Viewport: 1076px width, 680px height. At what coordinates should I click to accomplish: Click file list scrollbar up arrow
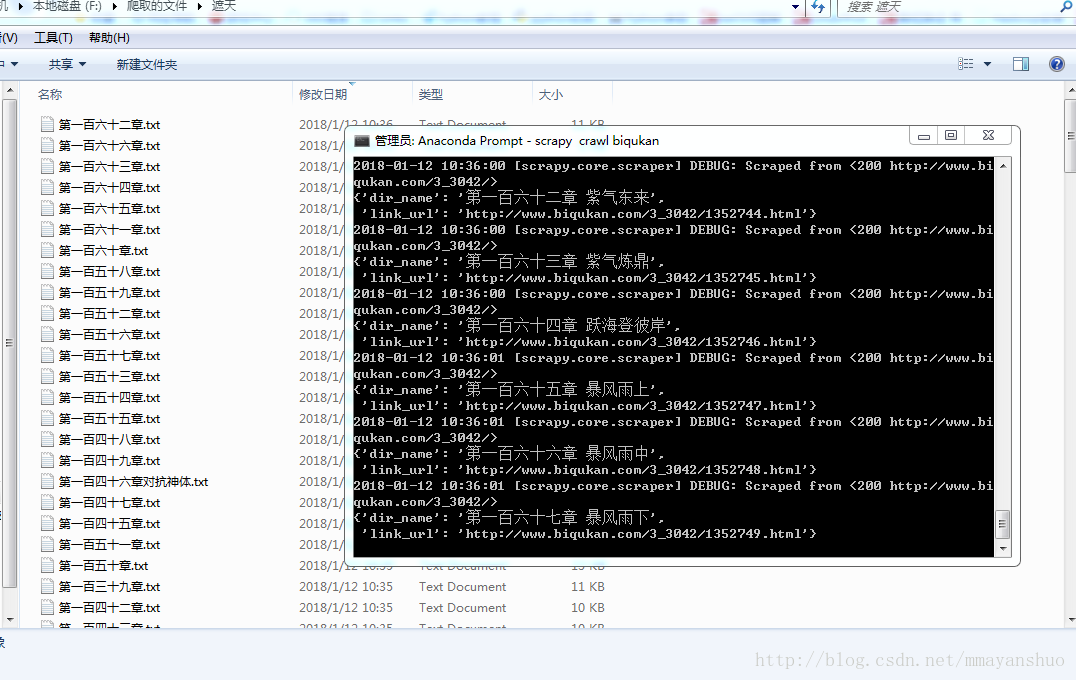tap(1071, 90)
